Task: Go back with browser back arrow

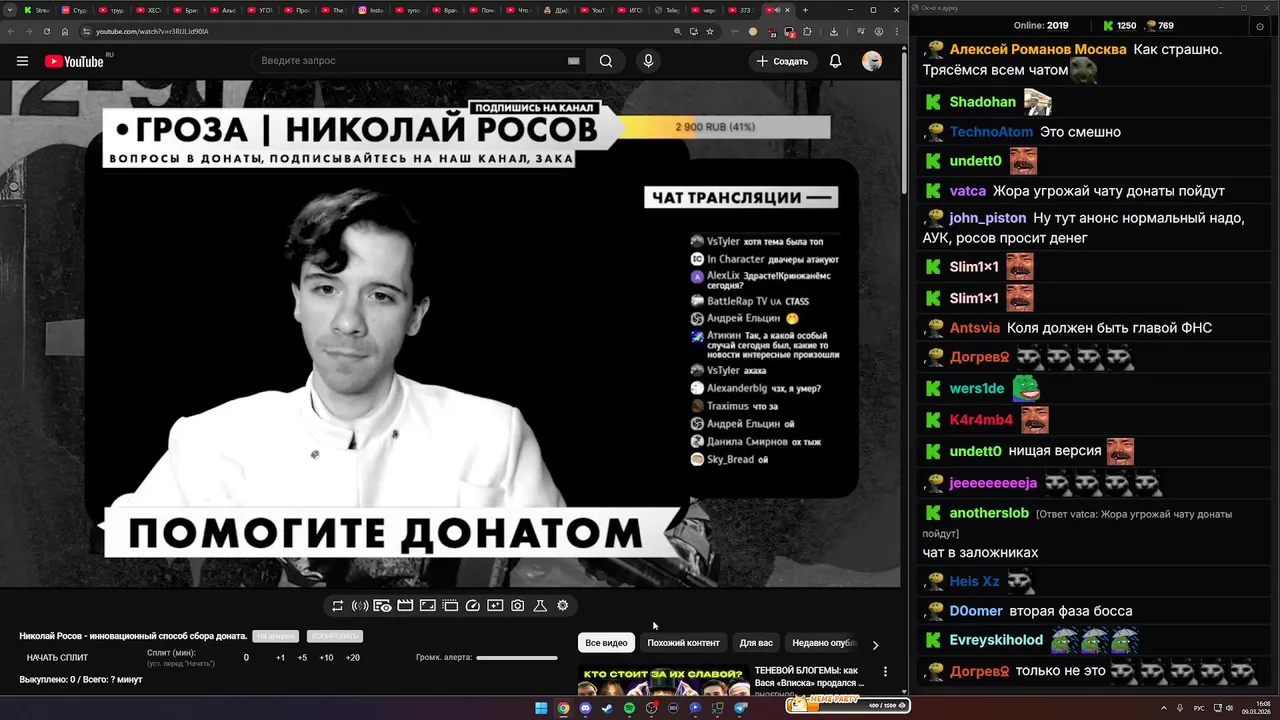Action: tap(9, 31)
